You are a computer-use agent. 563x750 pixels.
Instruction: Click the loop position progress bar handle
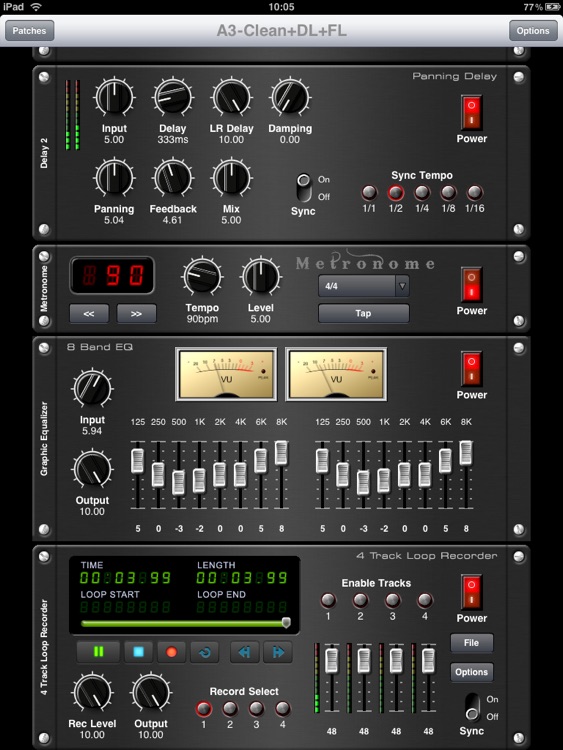[286, 622]
